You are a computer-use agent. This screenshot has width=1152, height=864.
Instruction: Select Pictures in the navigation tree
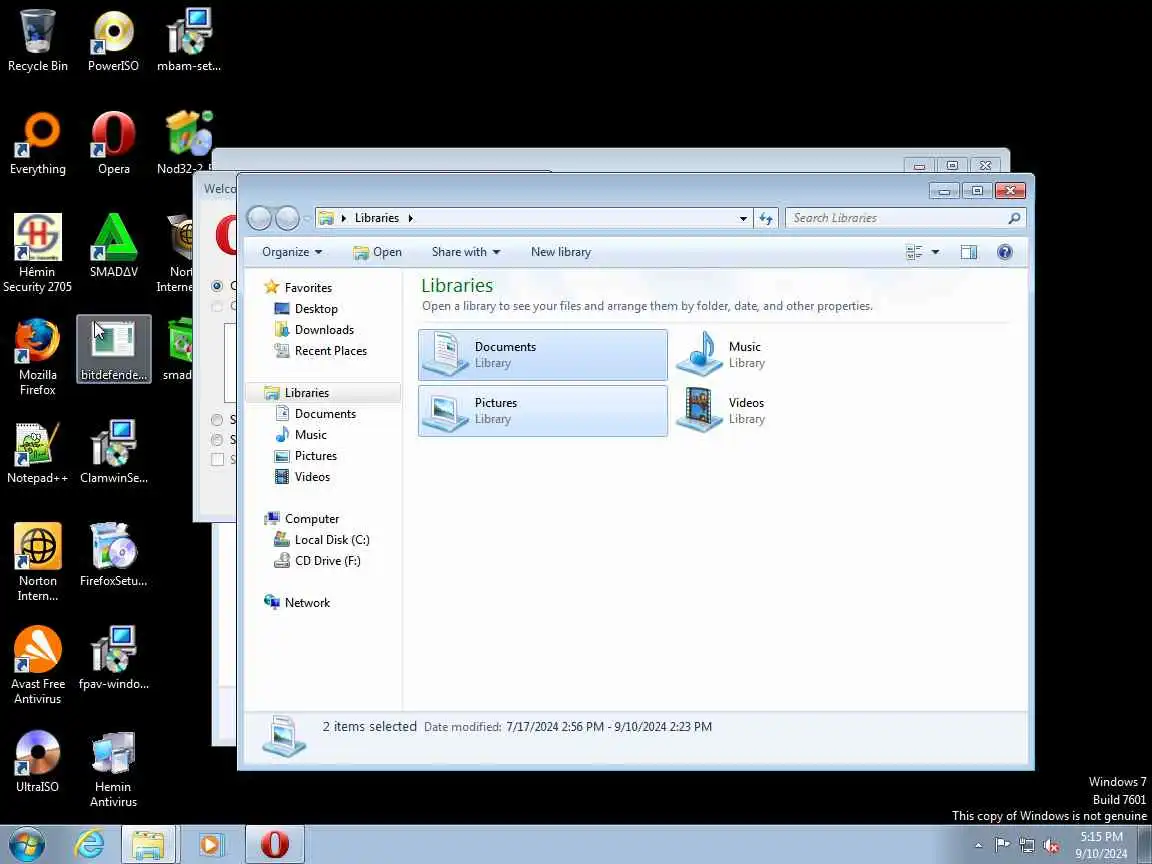point(315,456)
